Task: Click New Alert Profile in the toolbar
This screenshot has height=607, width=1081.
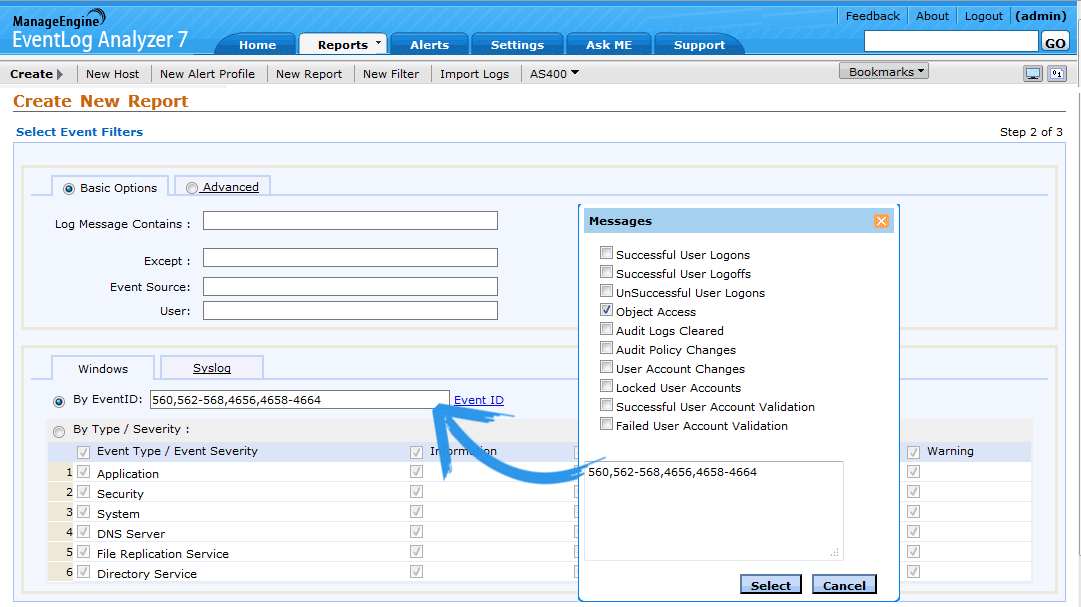Action: pos(208,74)
